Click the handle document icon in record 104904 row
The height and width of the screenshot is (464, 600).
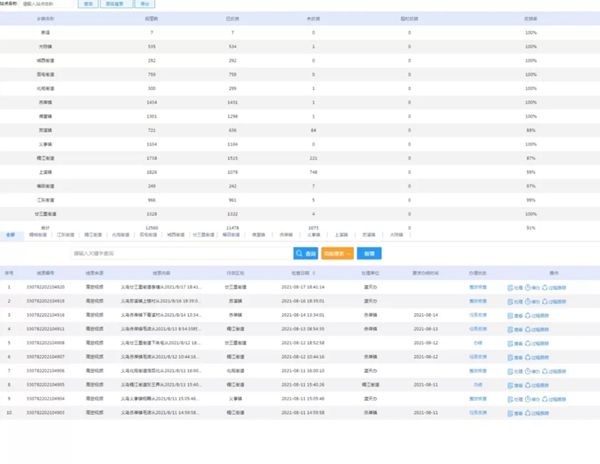pyautogui.click(x=510, y=399)
